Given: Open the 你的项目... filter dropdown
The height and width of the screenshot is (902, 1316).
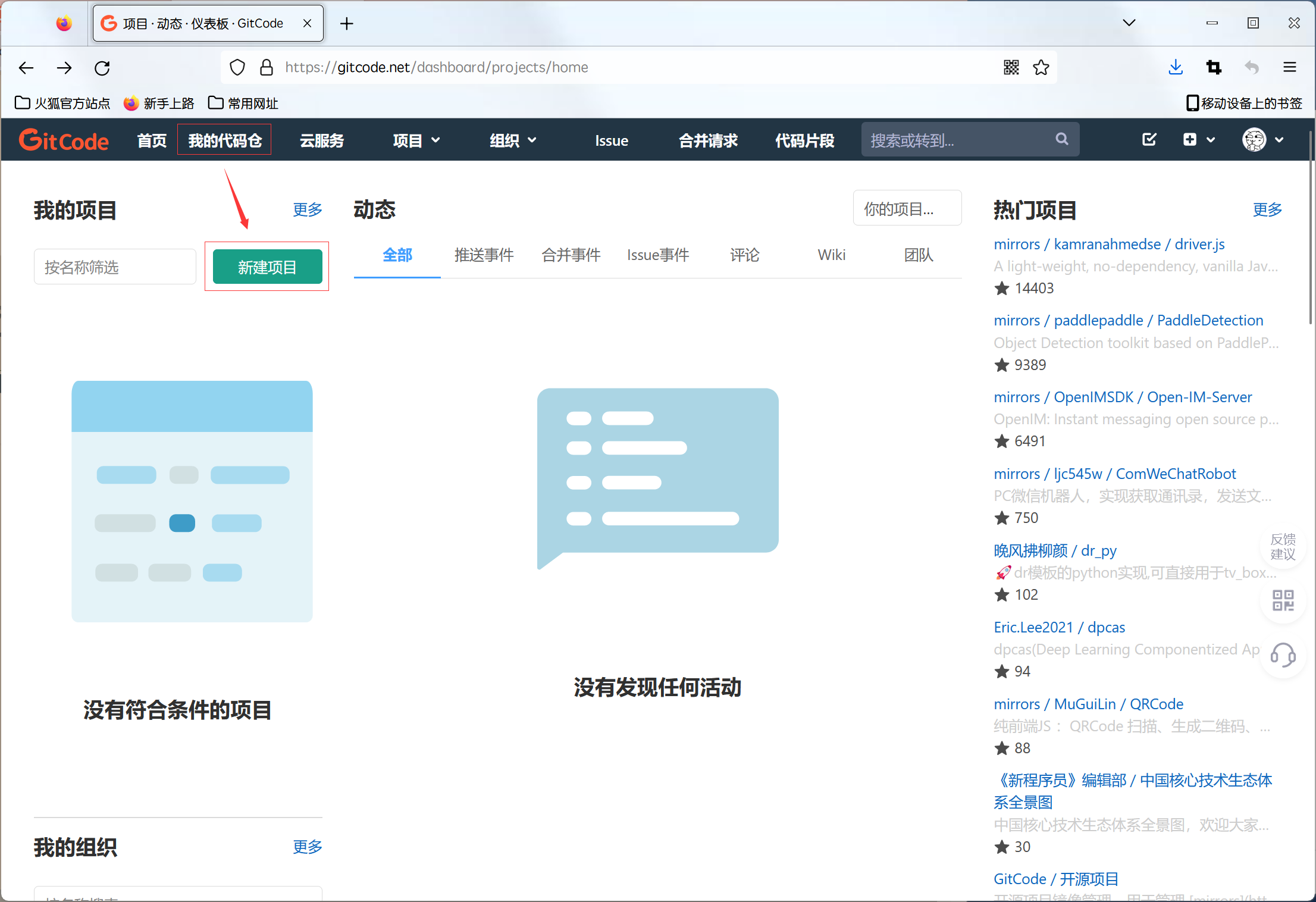Looking at the screenshot, I should 907,208.
